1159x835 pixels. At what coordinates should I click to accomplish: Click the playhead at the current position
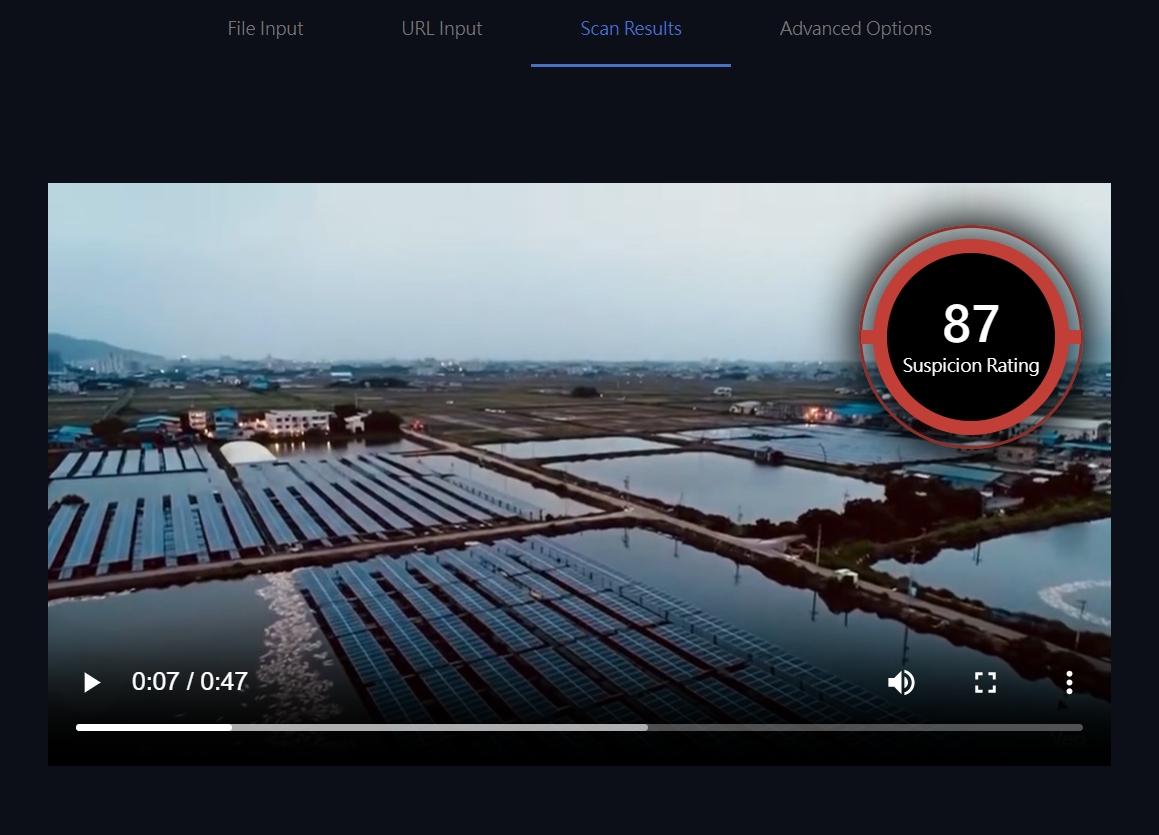click(x=231, y=727)
